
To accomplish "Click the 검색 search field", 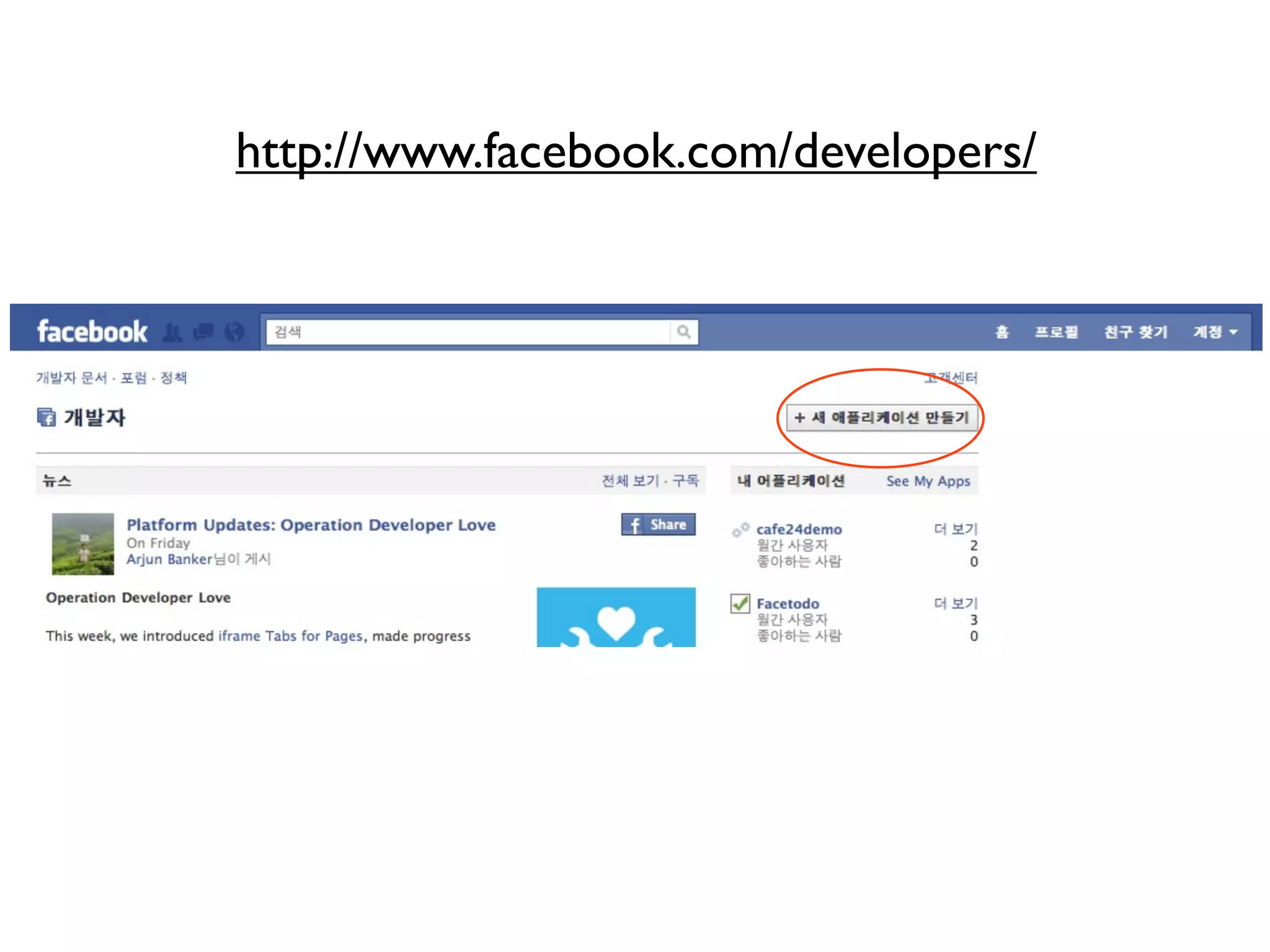I will point(469,332).
